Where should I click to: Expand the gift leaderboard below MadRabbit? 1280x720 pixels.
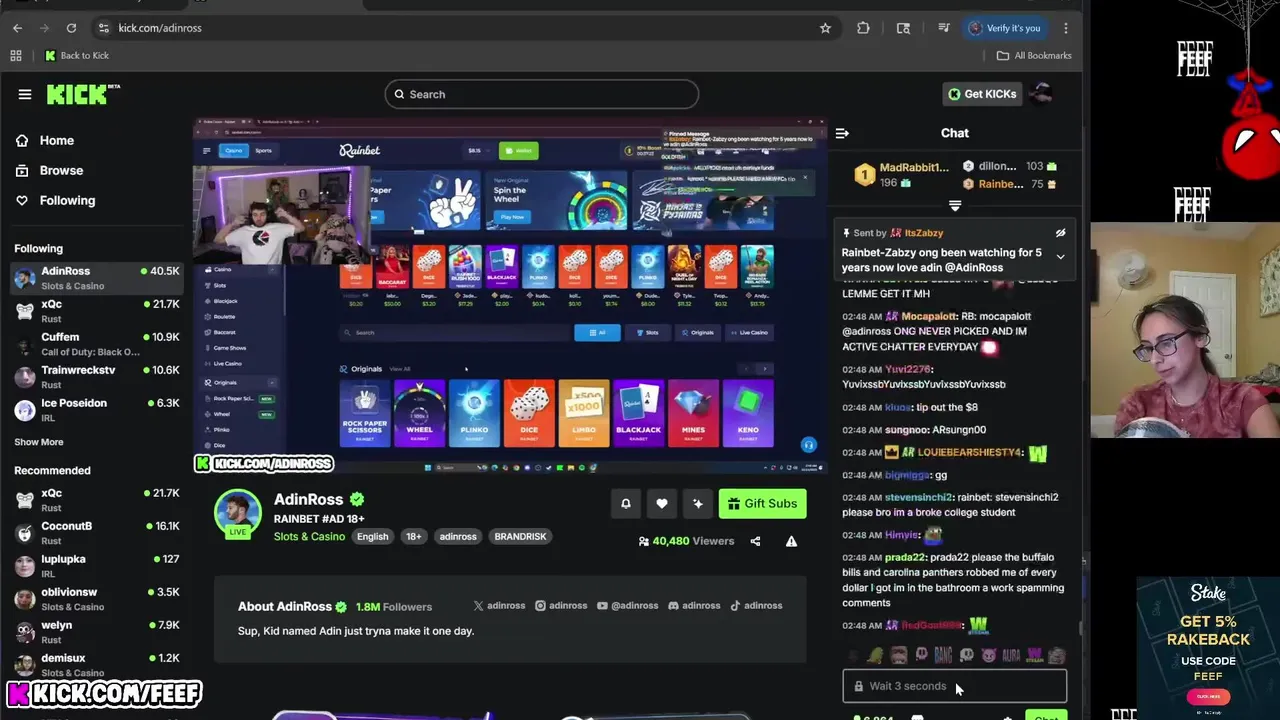(955, 206)
